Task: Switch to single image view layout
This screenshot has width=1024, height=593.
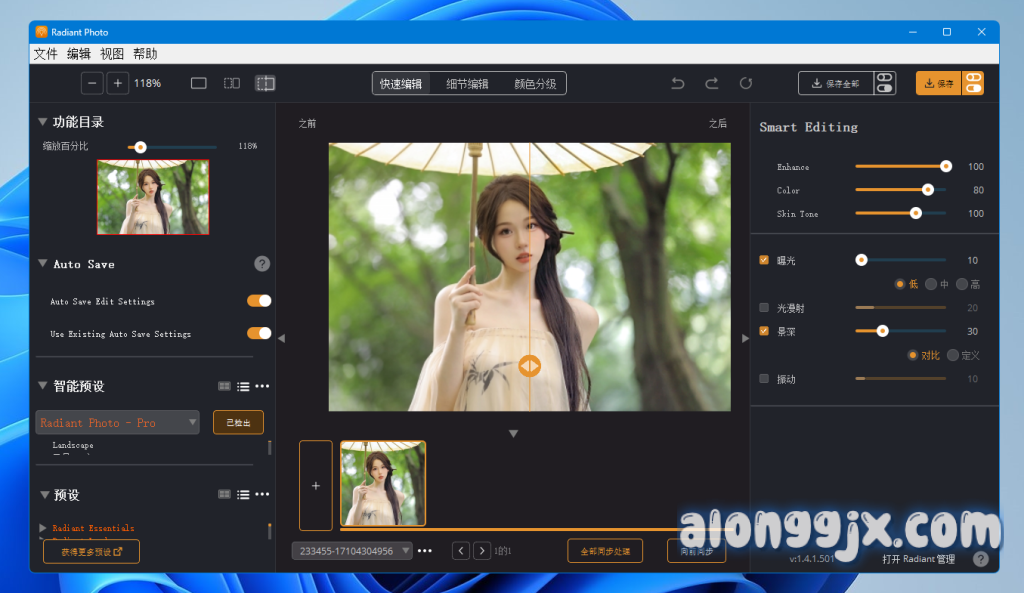Action: pyautogui.click(x=198, y=83)
